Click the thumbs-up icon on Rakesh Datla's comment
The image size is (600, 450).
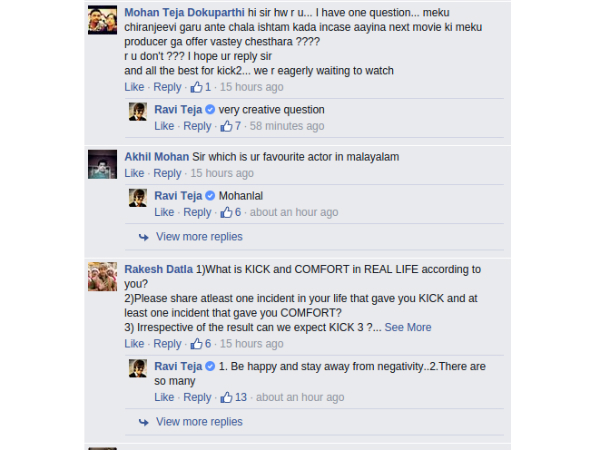[x=196, y=344]
